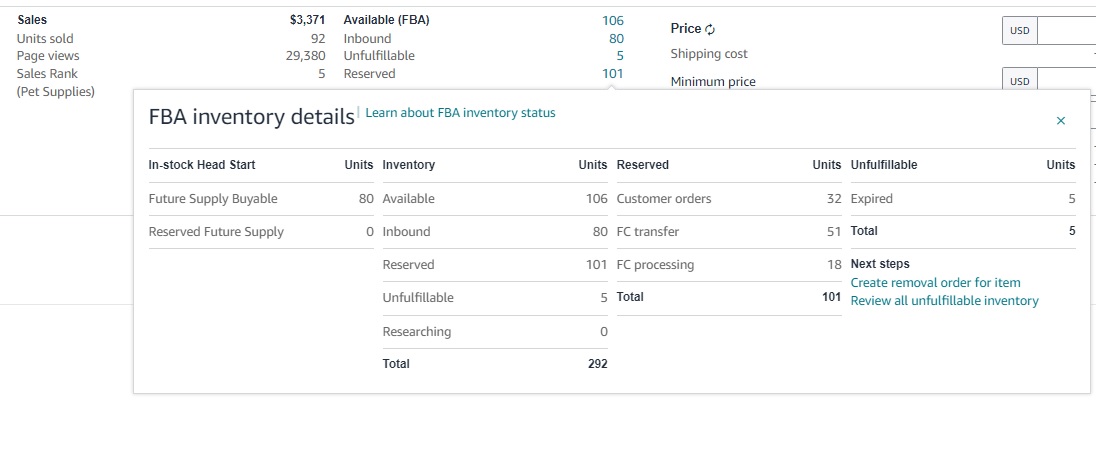Click the Researching inventory row
This screenshot has width=1096, height=449.
coord(495,332)
